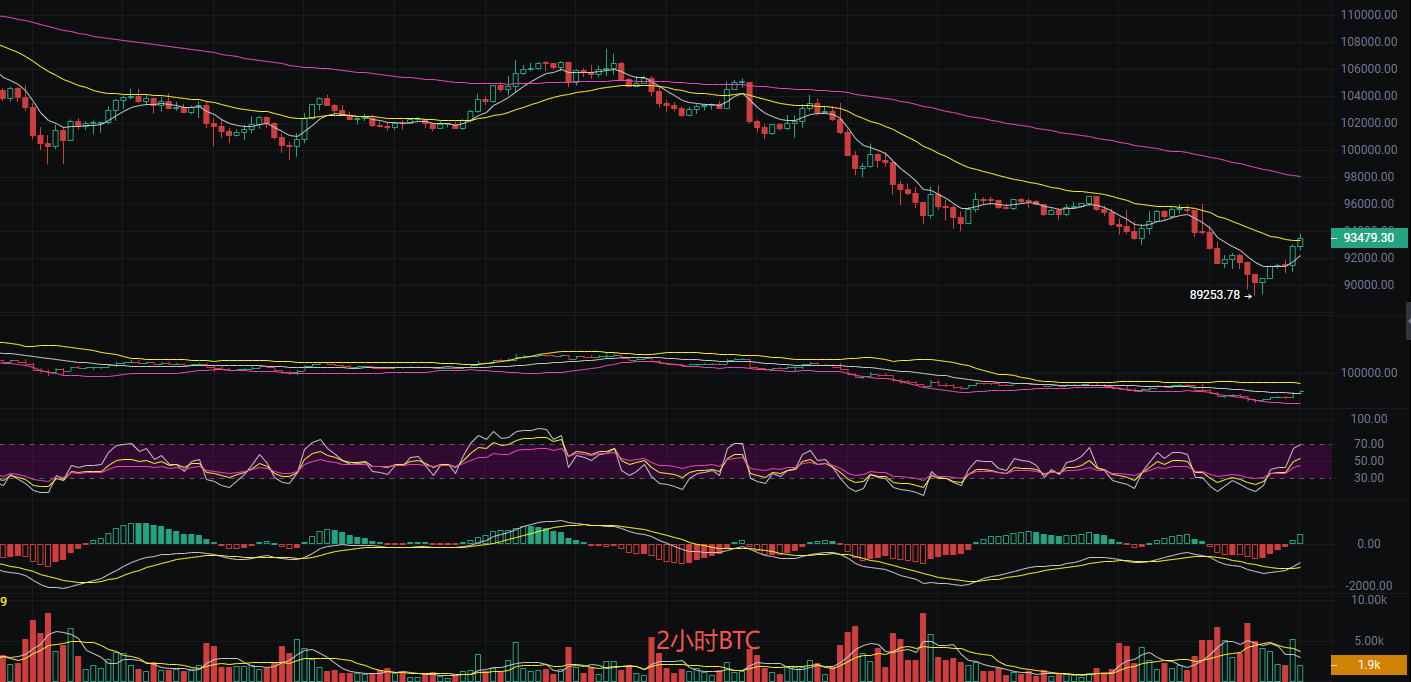This screenshot has width=1411, height=682.
Task: Click the RSI 50.00 midline label
Action: (x=1369, y=461)
